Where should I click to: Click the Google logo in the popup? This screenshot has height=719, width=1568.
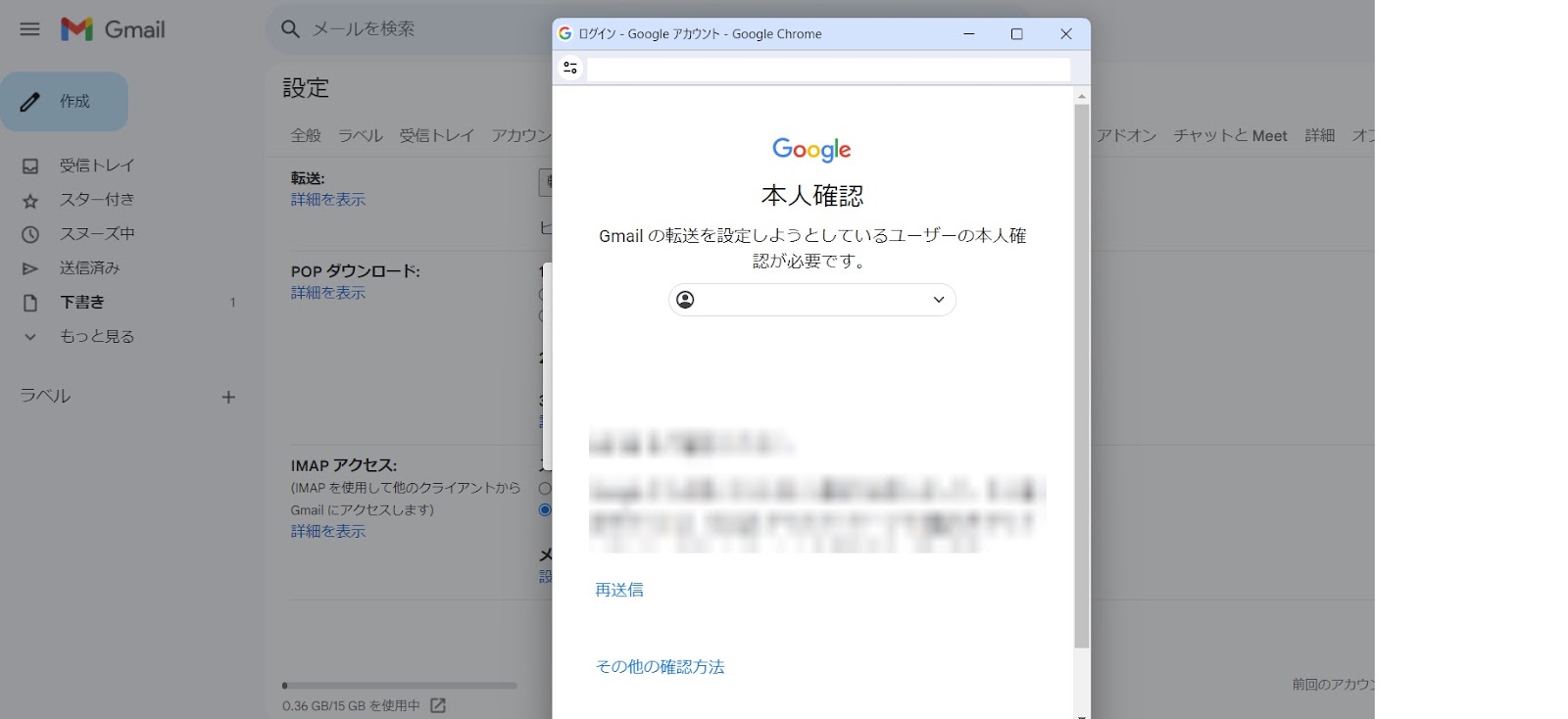click(x=811, y=149)
